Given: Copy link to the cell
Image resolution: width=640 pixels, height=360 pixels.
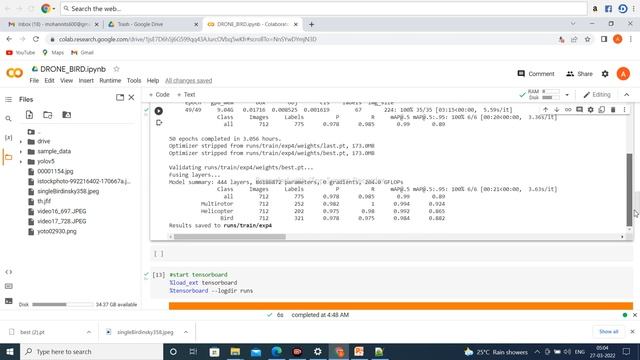Looking at the screenshot, I should [568, 109].
